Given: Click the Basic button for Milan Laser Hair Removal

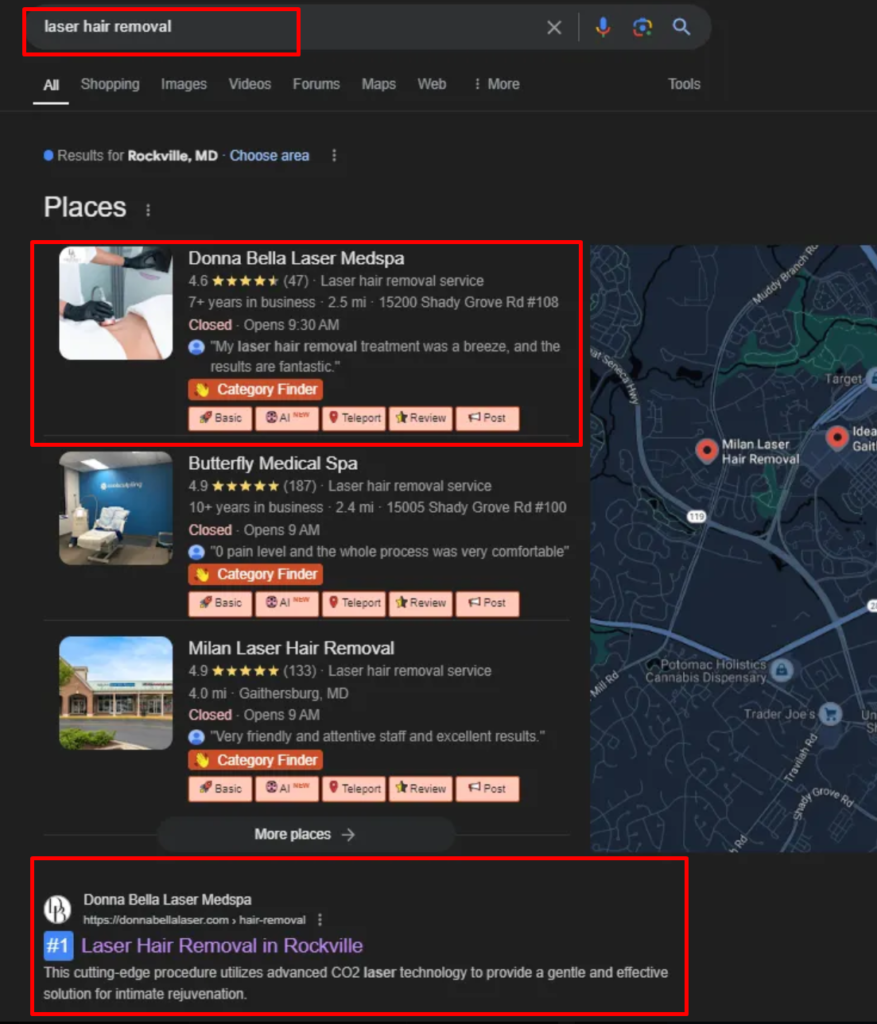Looking at the screenshot, I should click(x=220, y=789).
